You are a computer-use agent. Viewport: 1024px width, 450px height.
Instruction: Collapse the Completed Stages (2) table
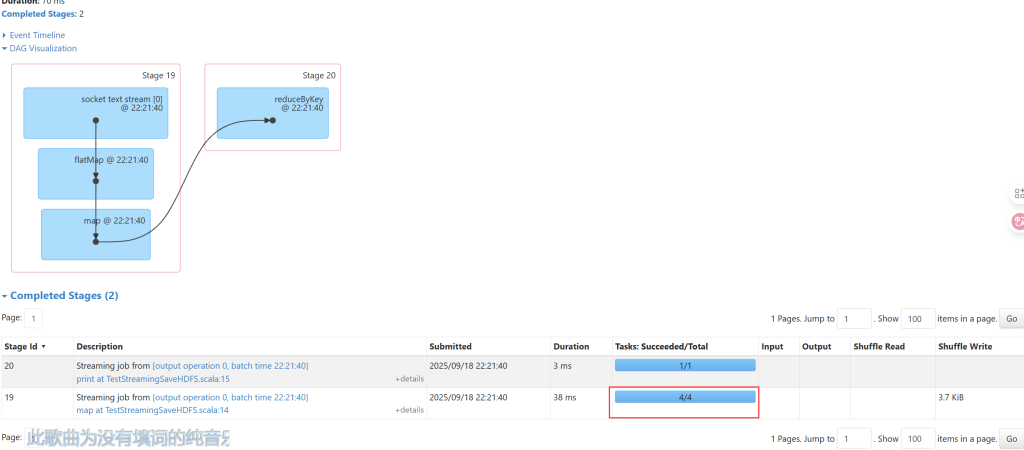[x=63, y=296]
